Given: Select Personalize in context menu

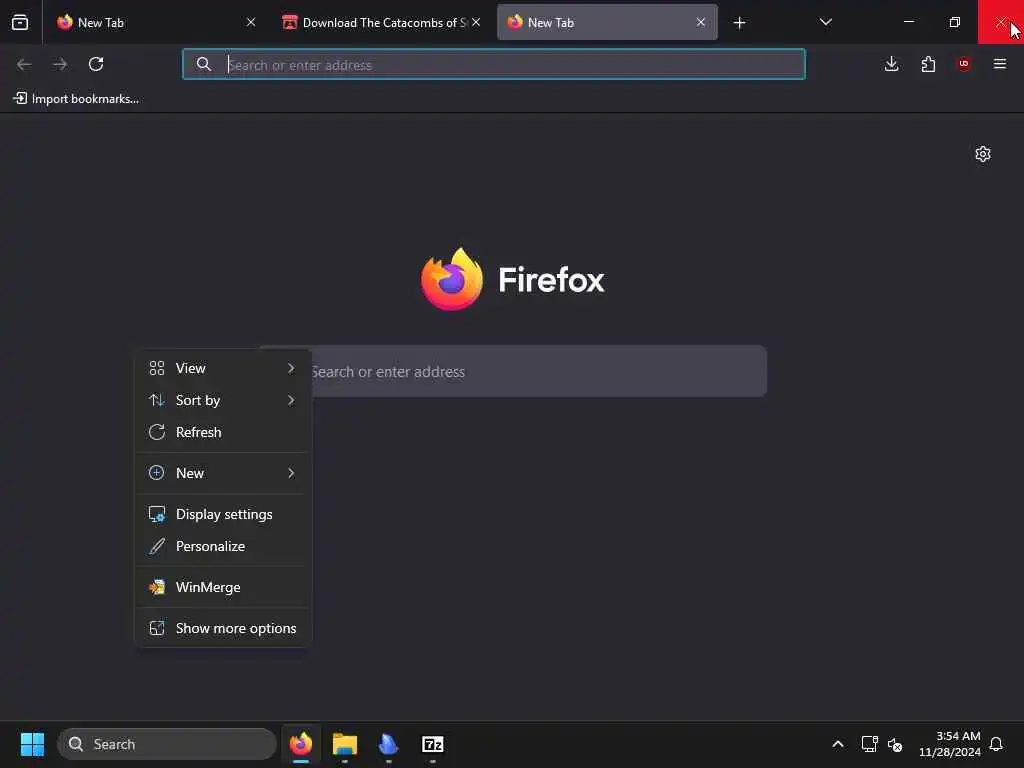Looking at the screenshot, I should point(223,546).
